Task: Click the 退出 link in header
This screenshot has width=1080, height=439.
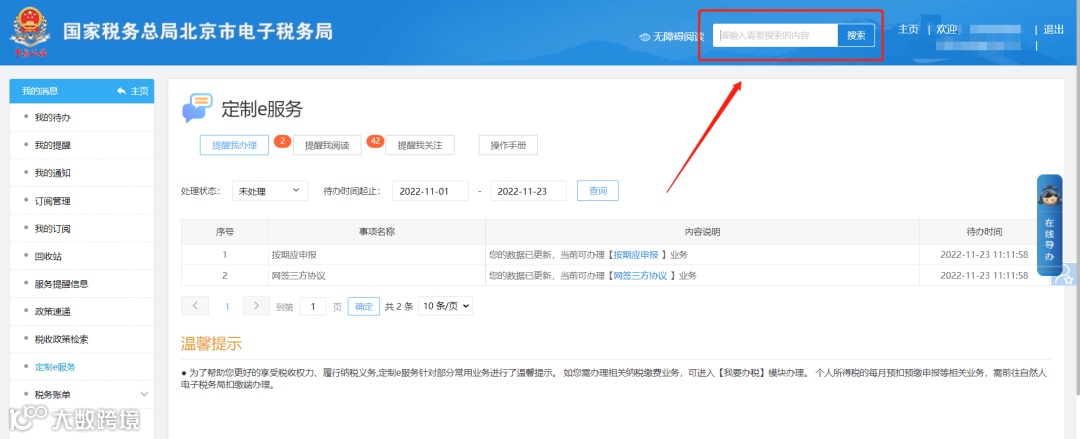Action: (x=1054, y=29)
